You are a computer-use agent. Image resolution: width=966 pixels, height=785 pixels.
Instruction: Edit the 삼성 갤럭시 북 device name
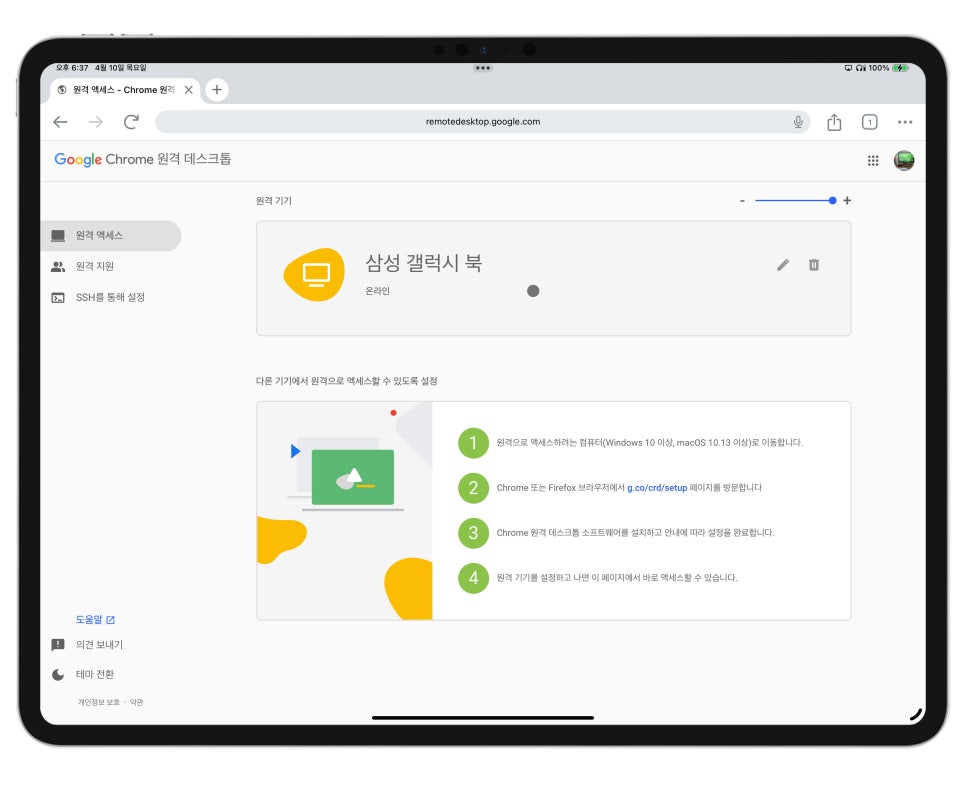point(783,265)
